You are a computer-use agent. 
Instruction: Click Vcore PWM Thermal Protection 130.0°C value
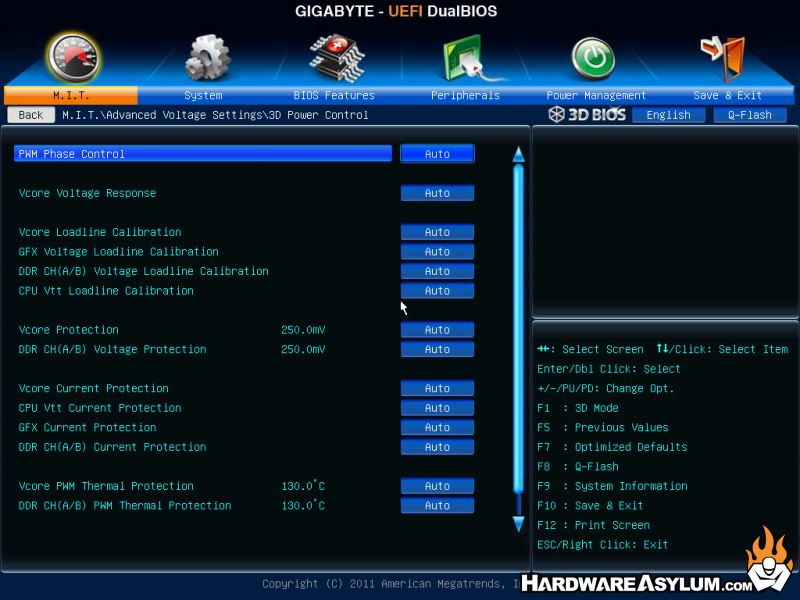pyautogui.click(x=303, y=486)
